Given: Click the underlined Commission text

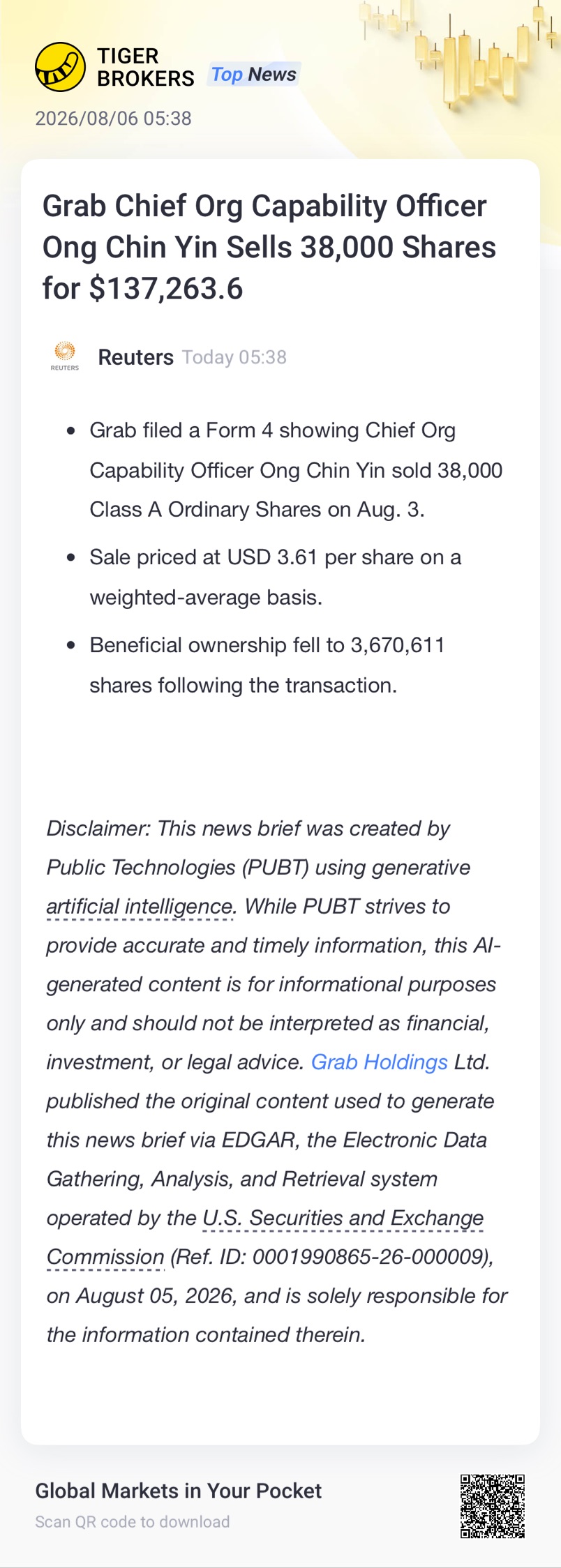Looking at the screenshot, I should (105, 1257).
